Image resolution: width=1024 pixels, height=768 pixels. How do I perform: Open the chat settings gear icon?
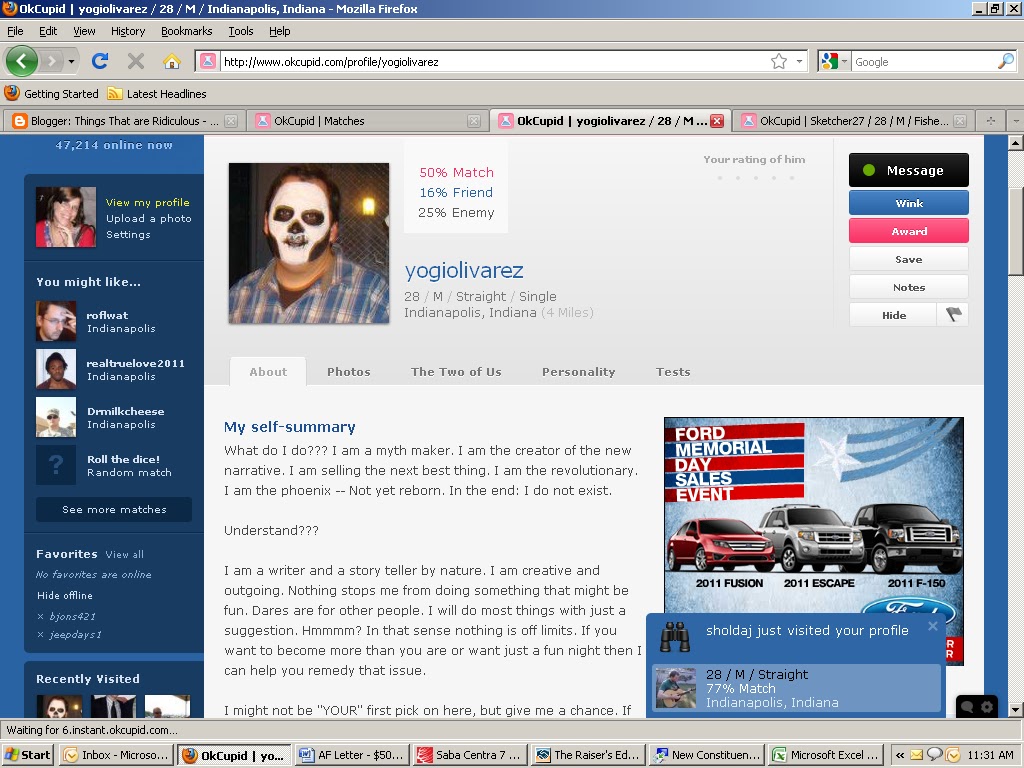[x=987, y=707]
